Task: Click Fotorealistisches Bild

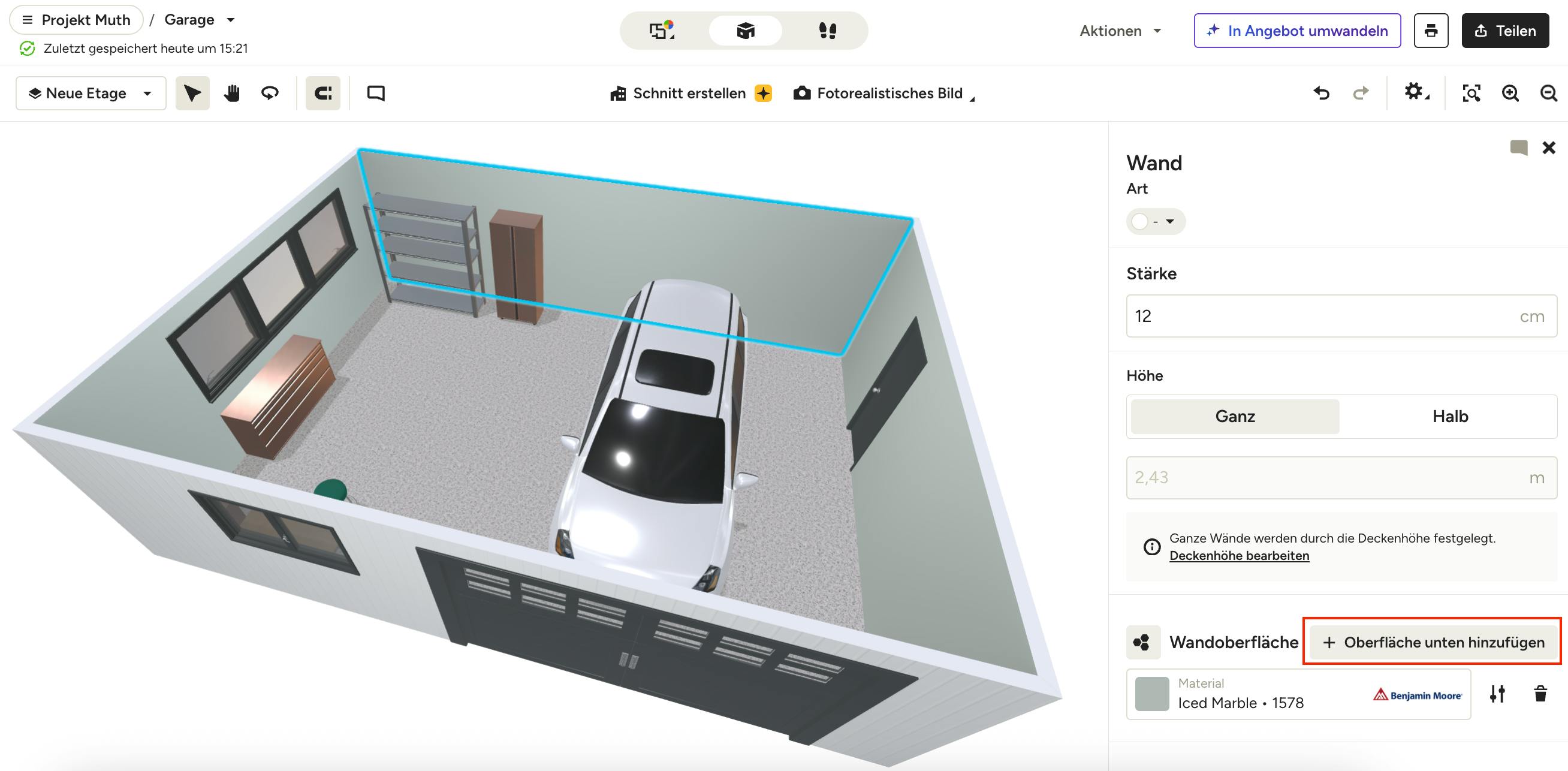Action: 889,93
